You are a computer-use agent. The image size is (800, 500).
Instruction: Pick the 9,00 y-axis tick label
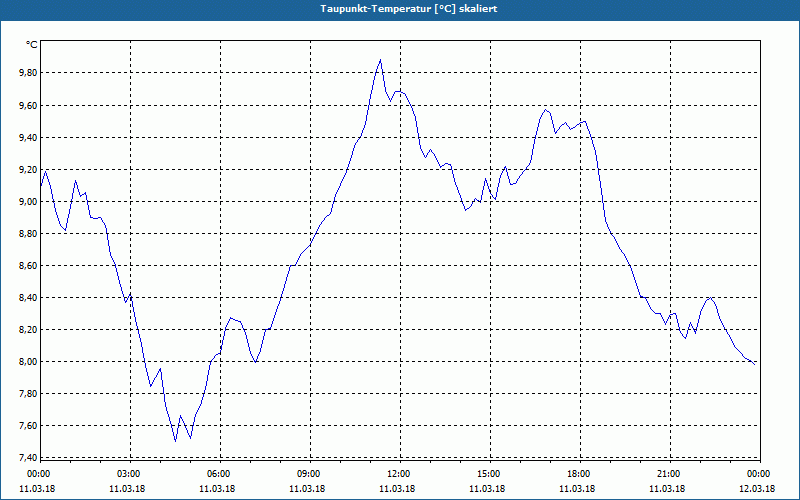click(28, 202)
